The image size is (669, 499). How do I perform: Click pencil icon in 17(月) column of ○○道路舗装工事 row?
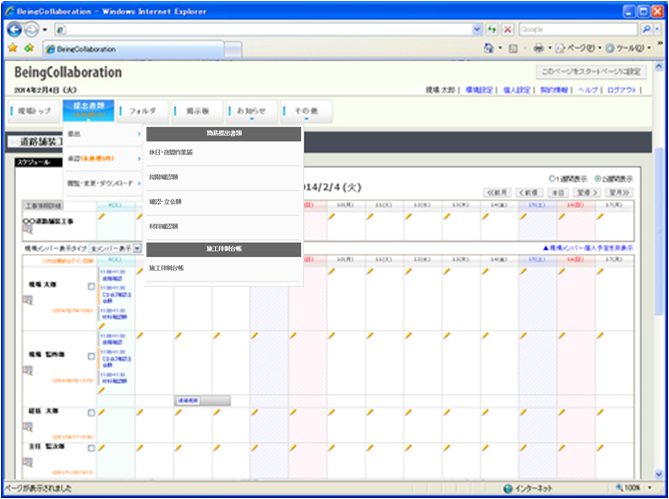(600, 216)
